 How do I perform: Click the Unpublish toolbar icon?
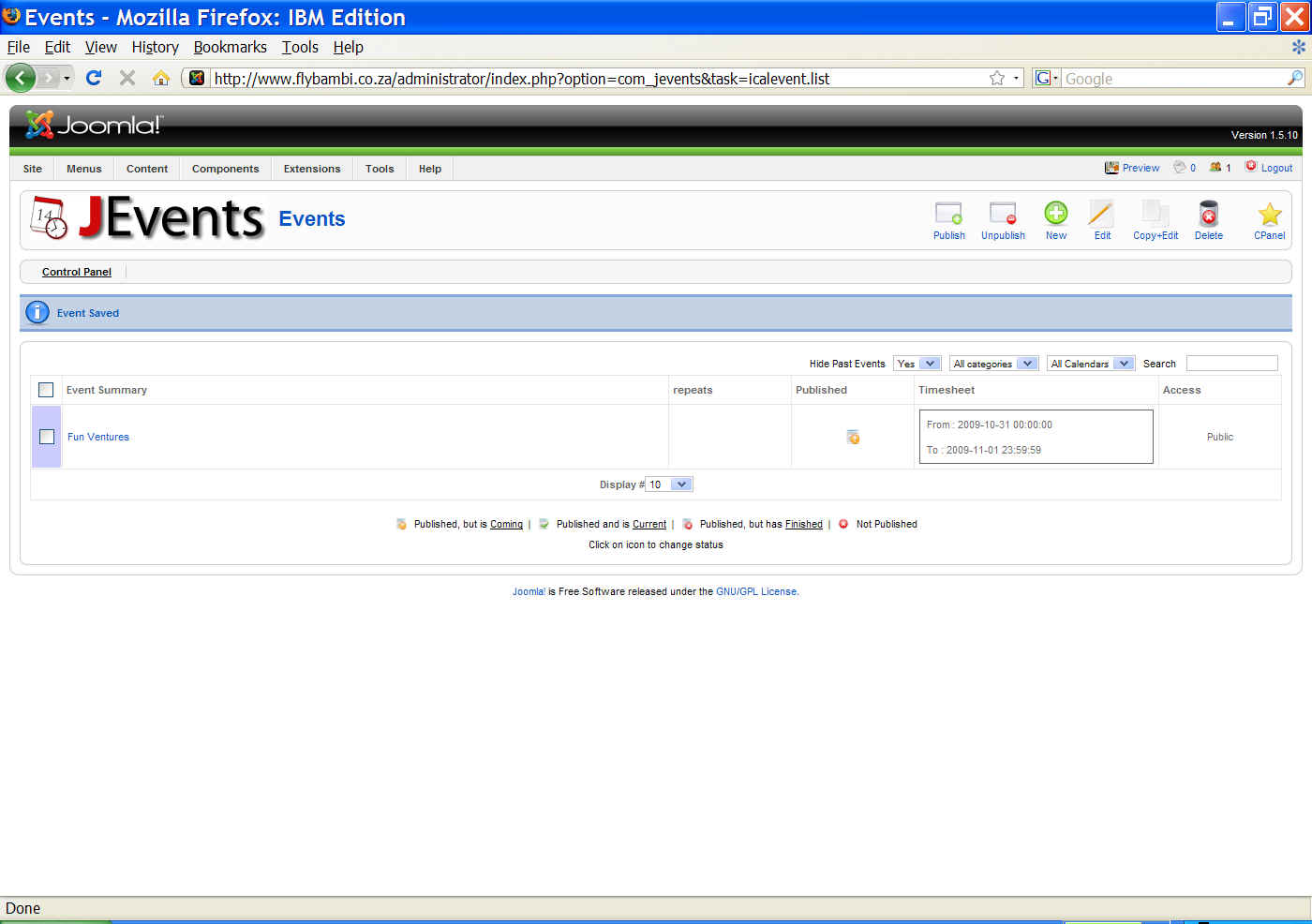[x=1002, y=215]
